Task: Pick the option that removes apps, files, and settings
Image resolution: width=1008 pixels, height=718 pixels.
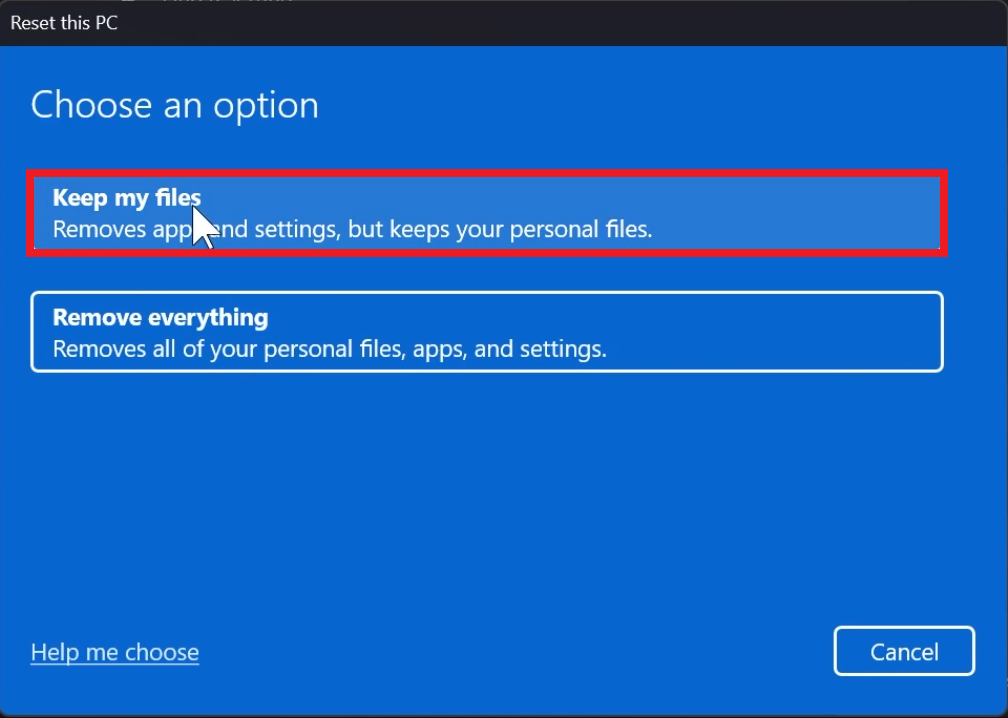Action: click(x=487, y=332)
